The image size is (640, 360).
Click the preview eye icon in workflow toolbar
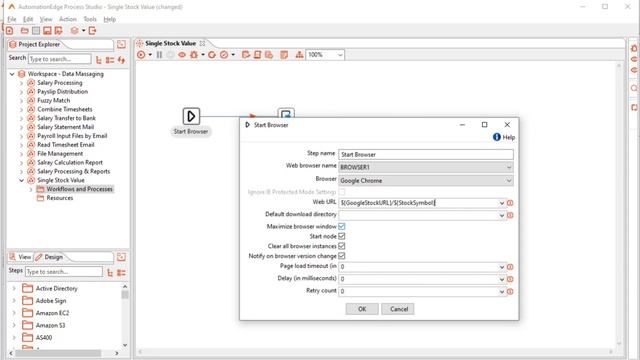[182, 55]
